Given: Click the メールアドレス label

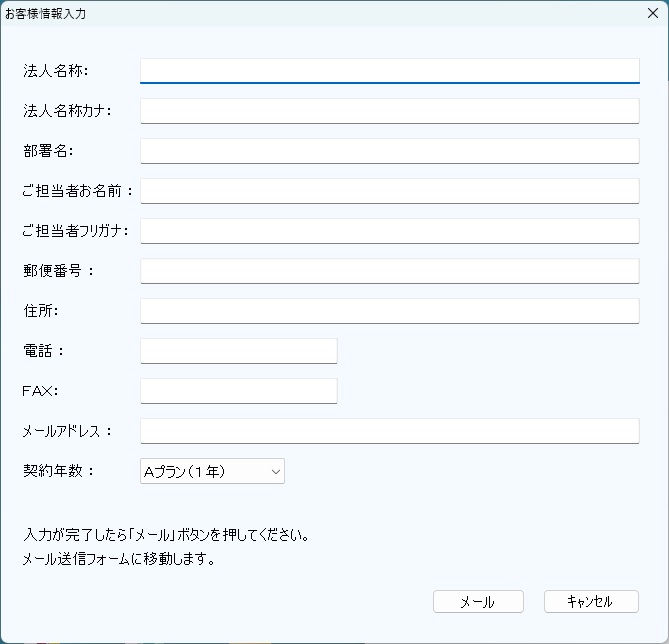Looking at the screenshot, I should pyautogui.click(x=67, y=431).
